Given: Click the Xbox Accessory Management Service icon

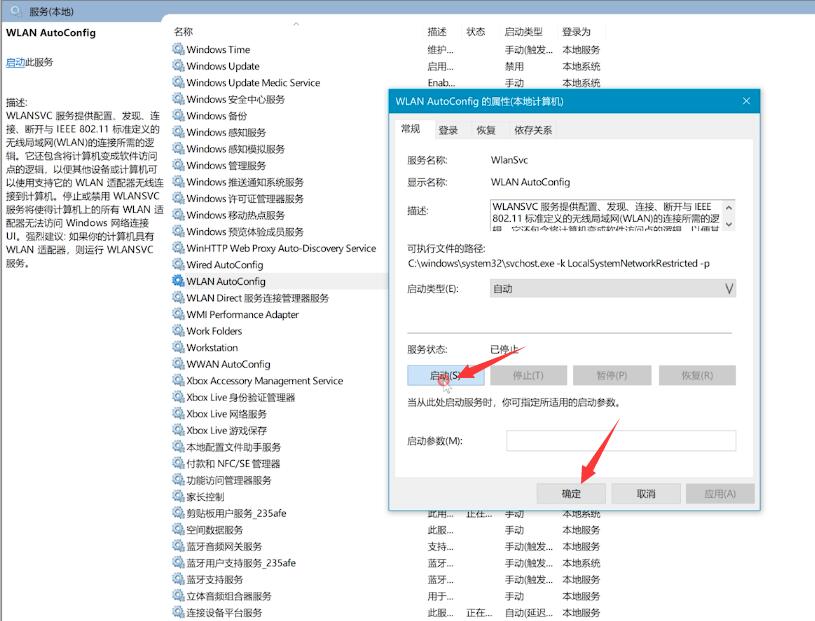Looking at the screenshot, I should [178, 380].
